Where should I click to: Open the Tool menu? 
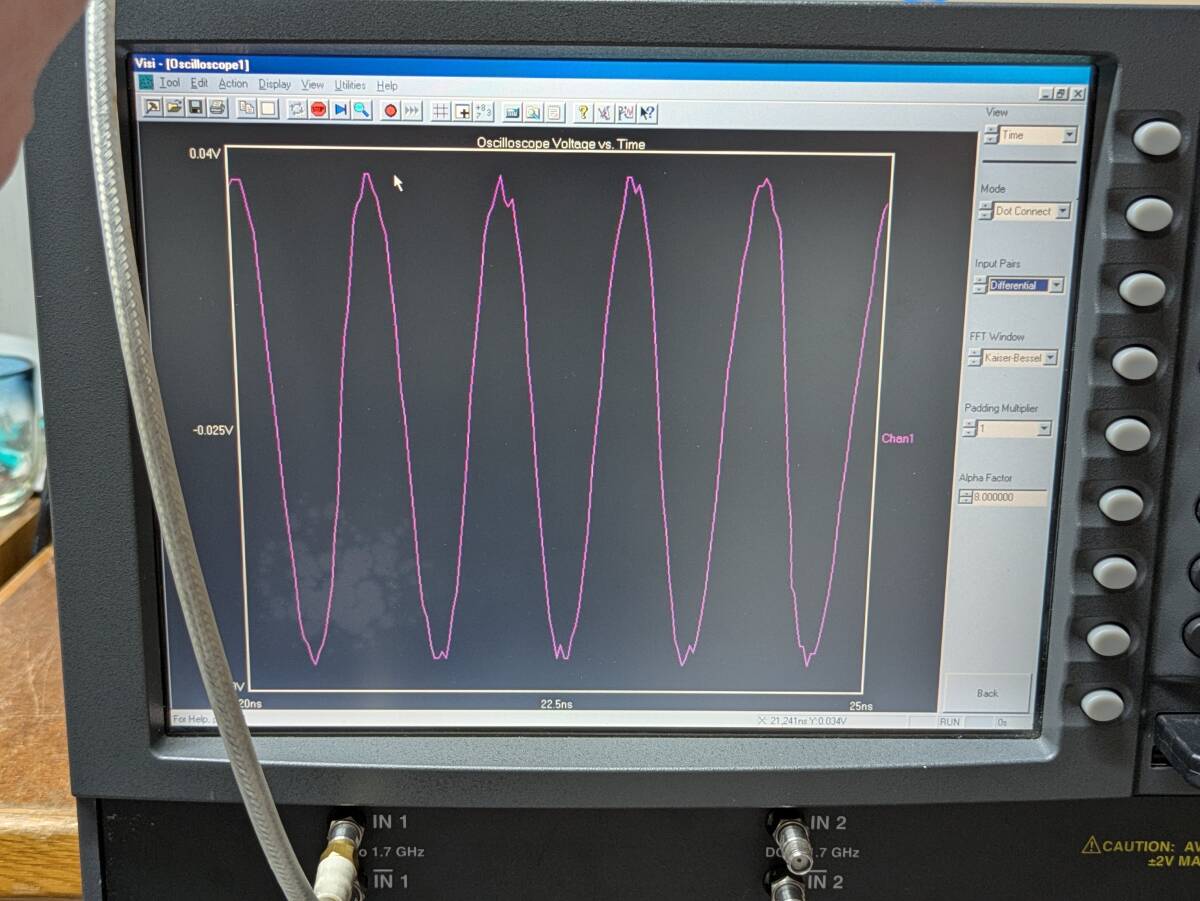pyautogui.click(x=170, y=84)
